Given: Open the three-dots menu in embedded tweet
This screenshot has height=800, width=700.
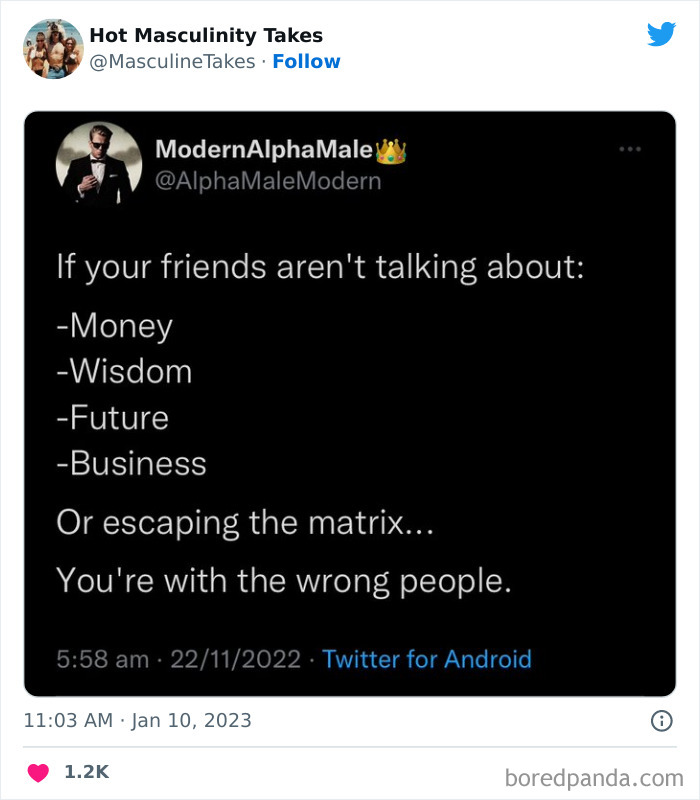Looking at the screenshot, I should pos(629,150).
